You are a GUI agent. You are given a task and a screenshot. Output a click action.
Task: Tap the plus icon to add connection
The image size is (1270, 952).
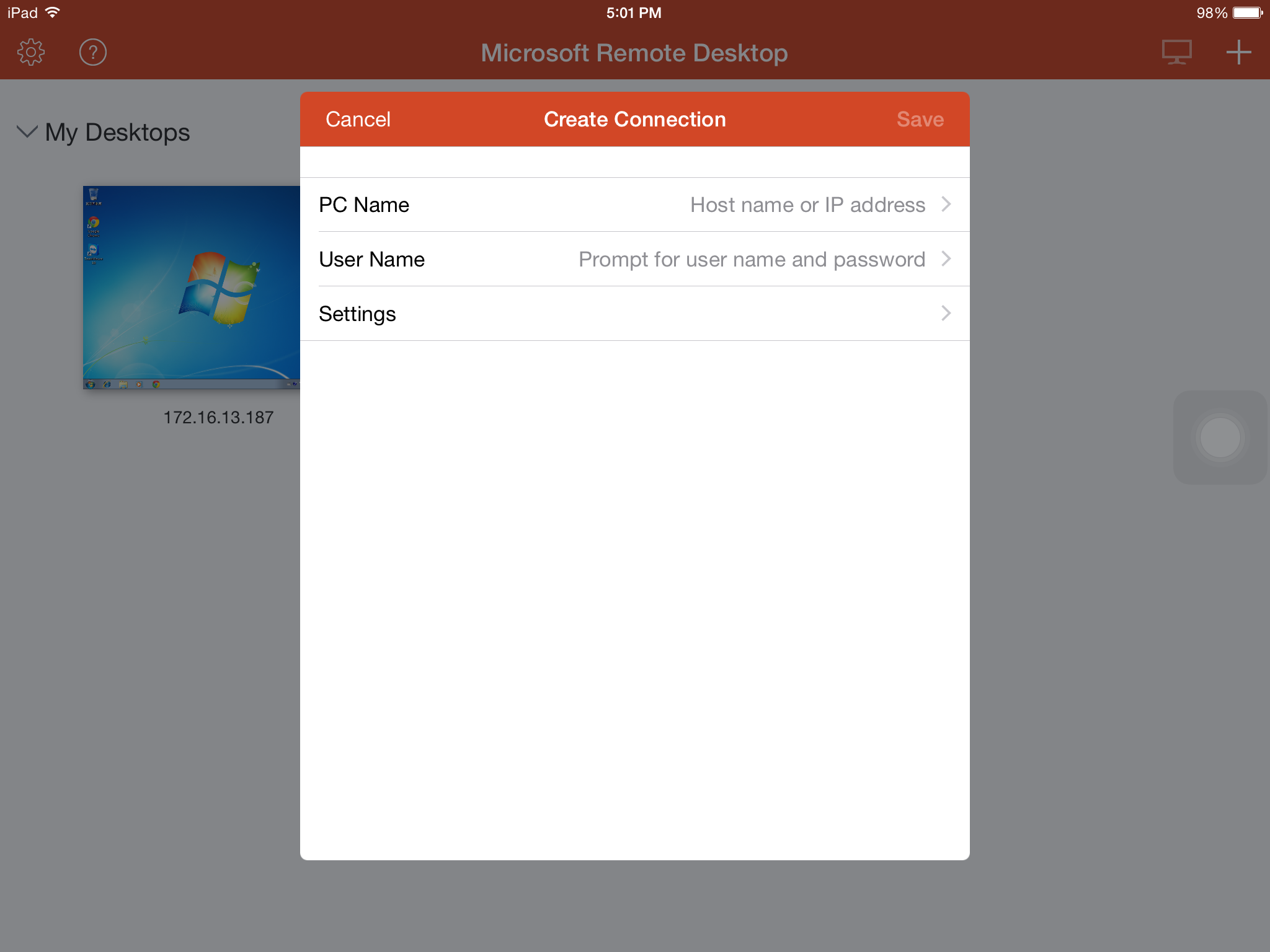pos(1238,53)
